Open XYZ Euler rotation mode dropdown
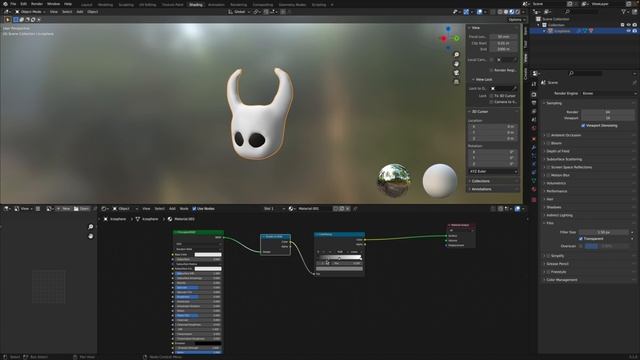The image size is (640, 360). (x=493, y=171)
